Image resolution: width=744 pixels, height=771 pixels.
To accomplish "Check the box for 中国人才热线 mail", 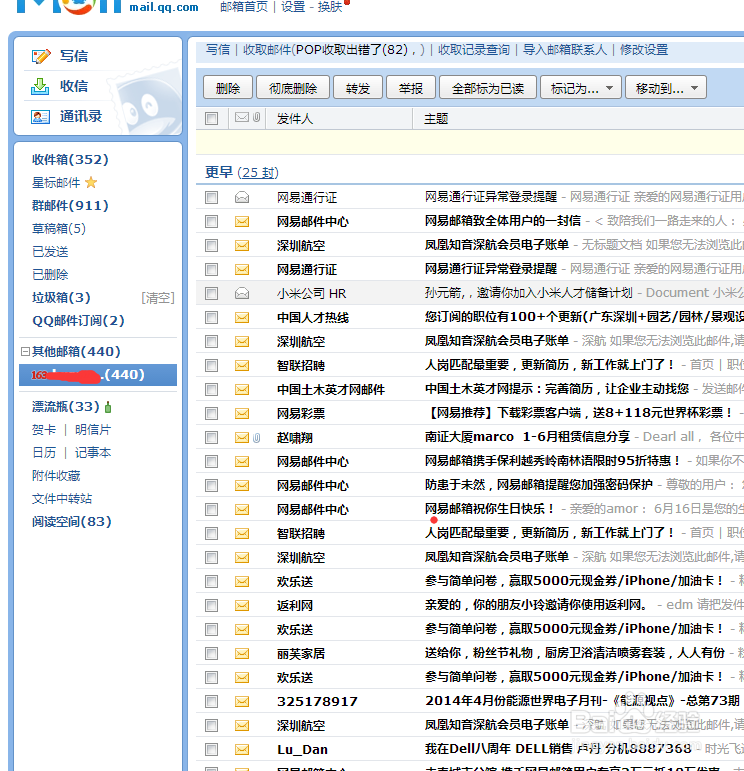I will coord(211,318).
